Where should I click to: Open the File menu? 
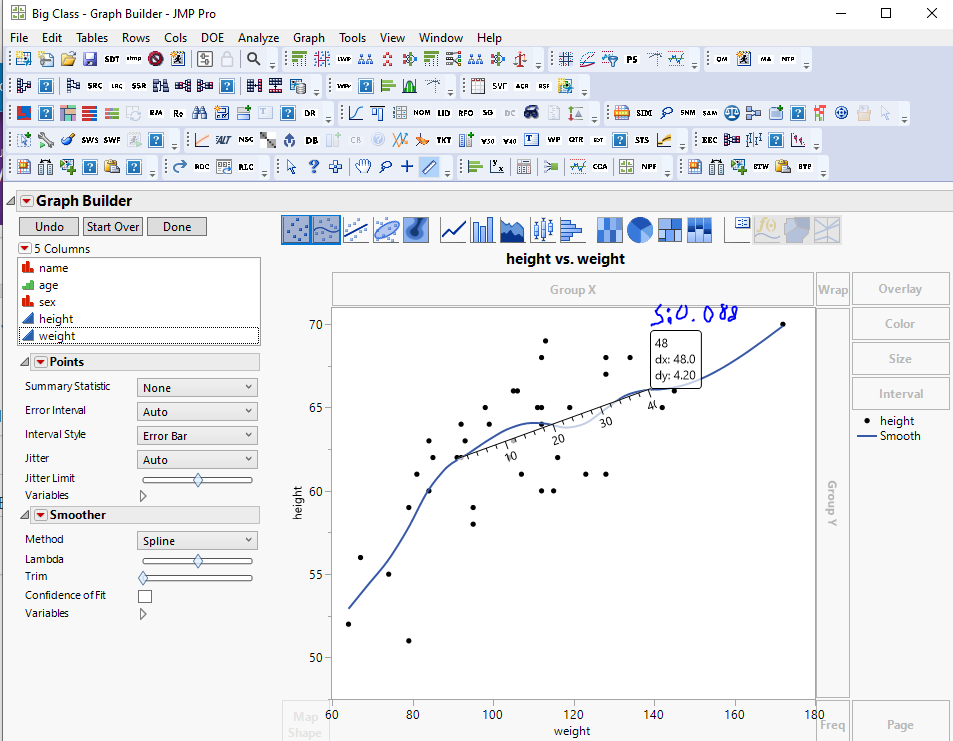[19, 38]
